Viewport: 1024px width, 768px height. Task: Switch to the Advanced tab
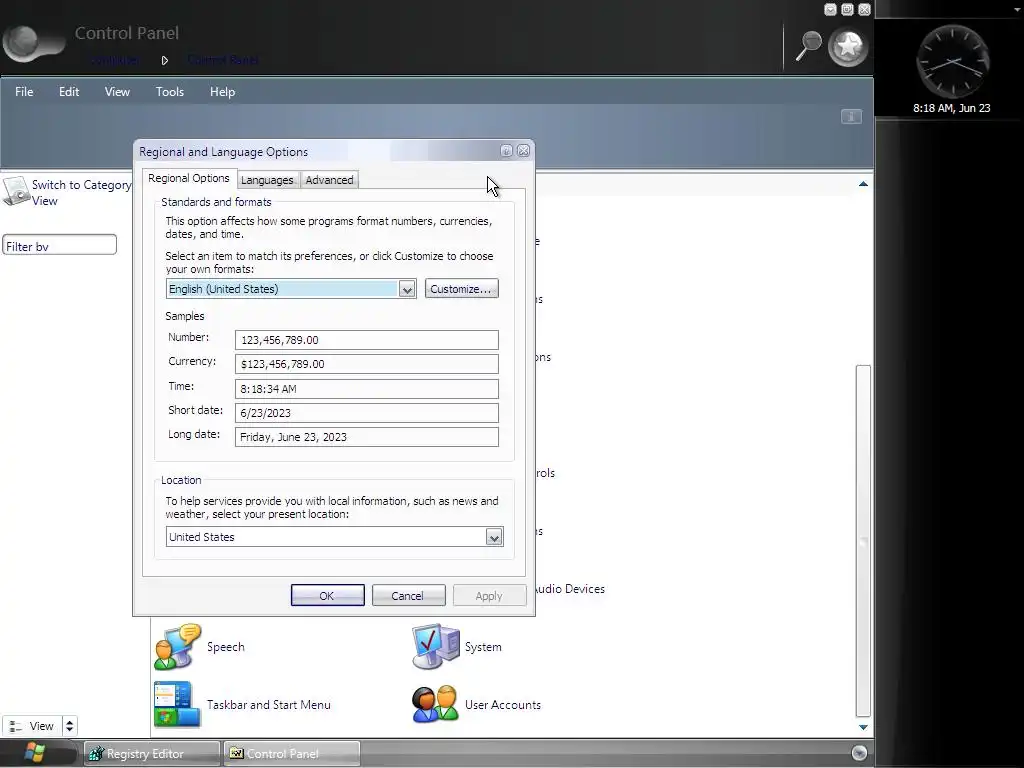point(329,180)
